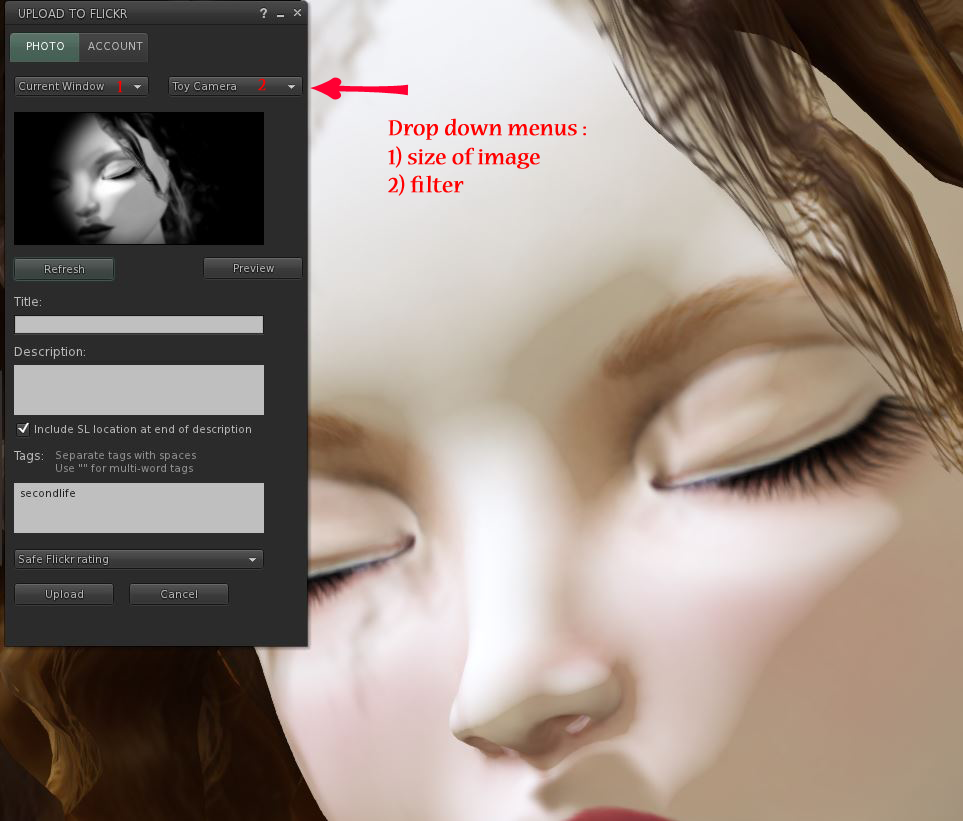Click the Tags field containing secondlife
The height and width of the screenshot is (821, 963).
(x=139, y=508)
